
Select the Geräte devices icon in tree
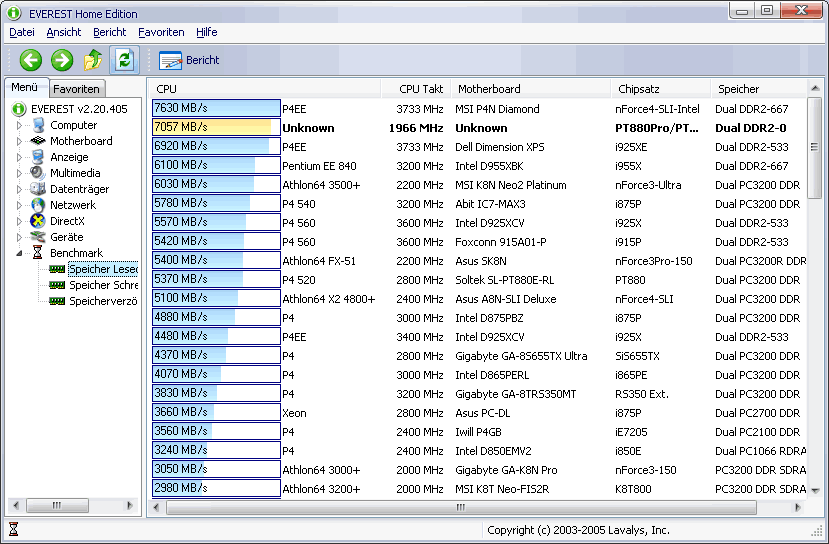point(38,237)
